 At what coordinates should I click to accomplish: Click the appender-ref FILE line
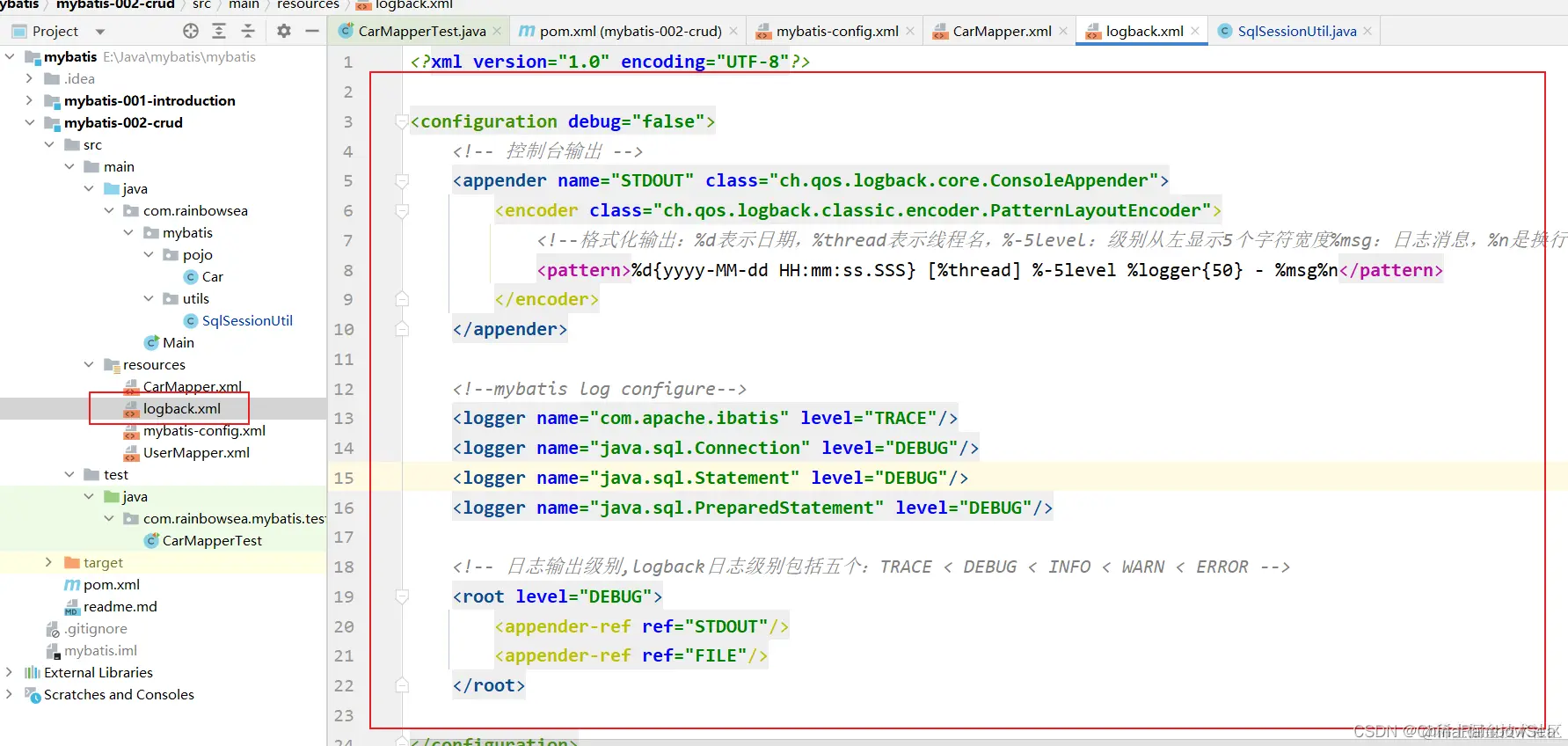(631, 655)
